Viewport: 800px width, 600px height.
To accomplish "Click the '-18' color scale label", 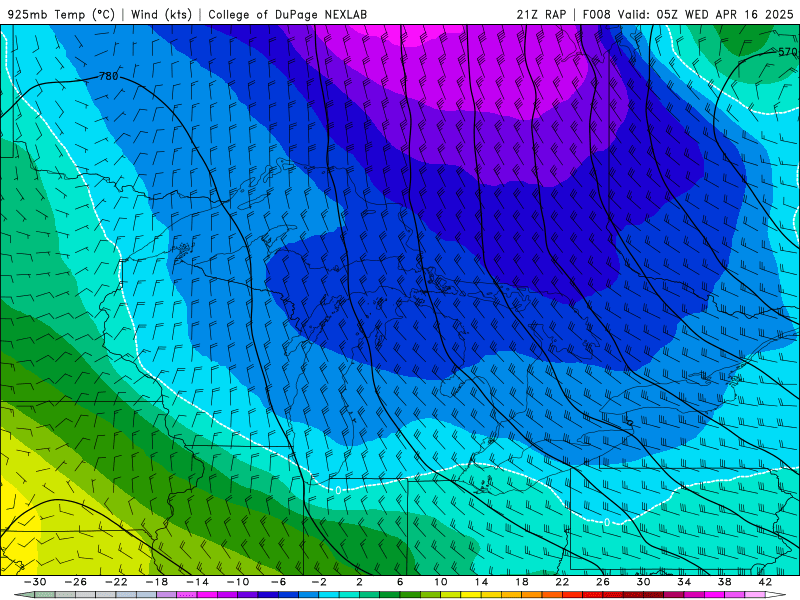I will click(x=156, y=582).
